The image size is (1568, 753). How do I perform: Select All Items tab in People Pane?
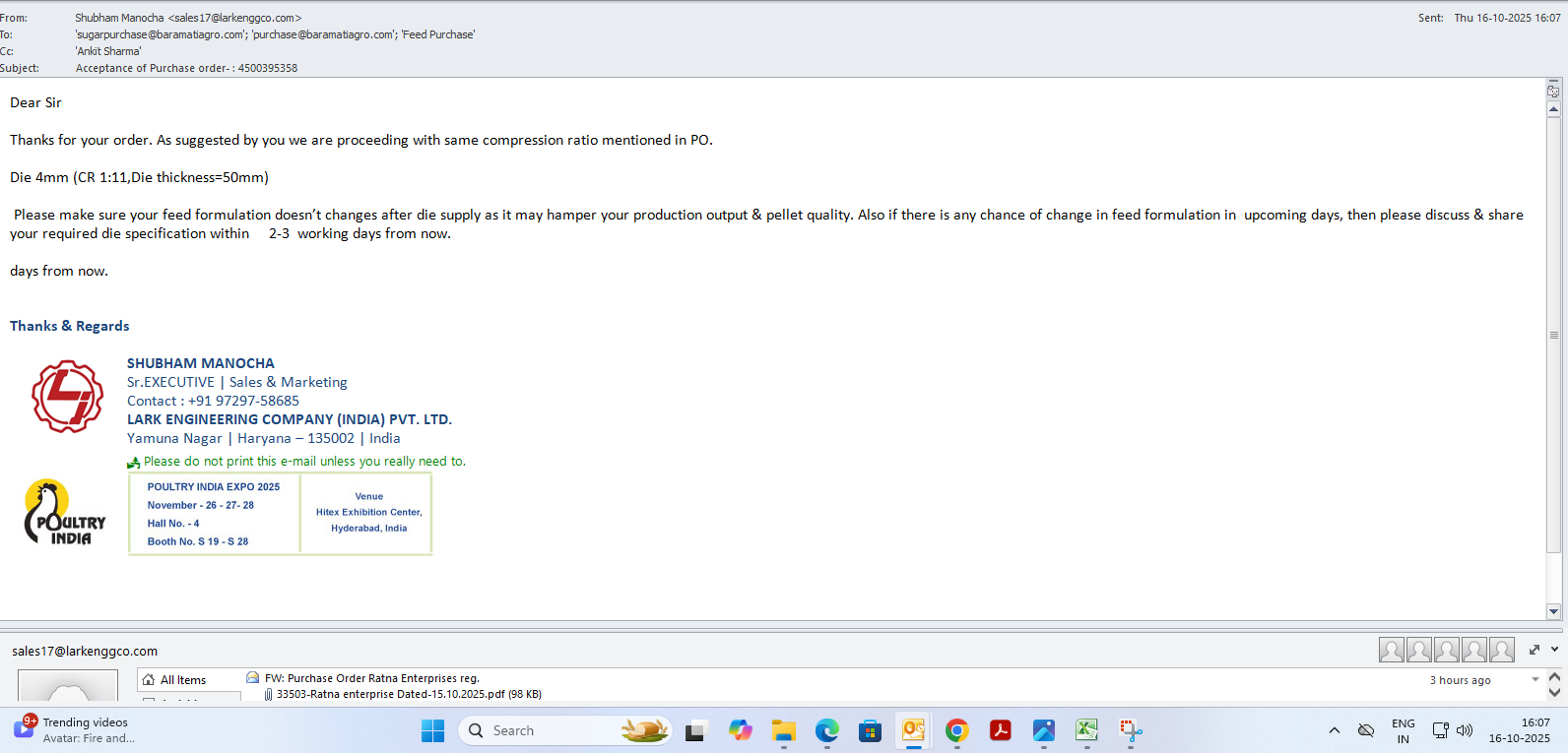pyautogui.click(x=183, y=680)
